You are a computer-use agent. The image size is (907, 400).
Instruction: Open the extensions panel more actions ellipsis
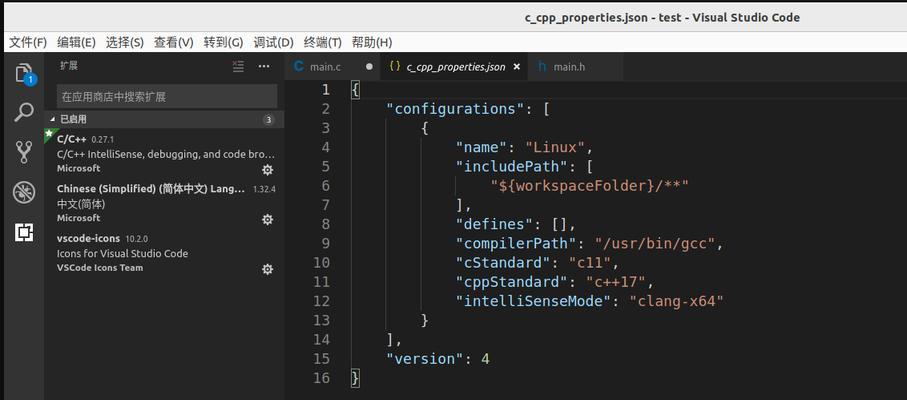pos(264,66)
